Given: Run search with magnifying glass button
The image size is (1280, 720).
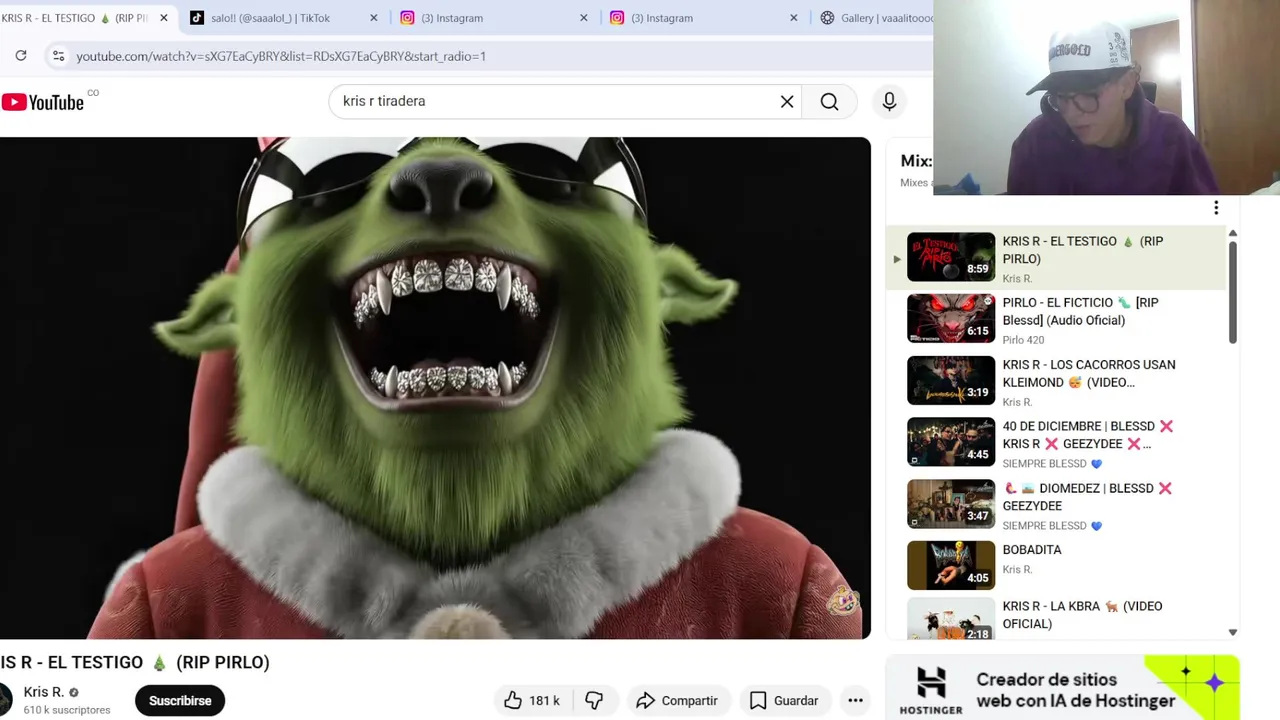Looking at the screenshot, I should 829,101.
